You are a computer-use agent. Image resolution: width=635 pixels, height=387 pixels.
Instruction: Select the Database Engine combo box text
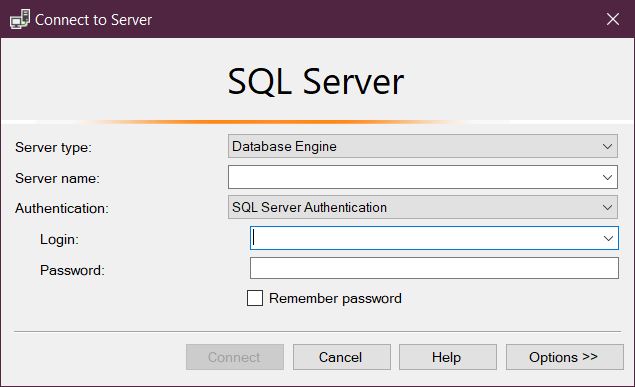pos(284,146)
